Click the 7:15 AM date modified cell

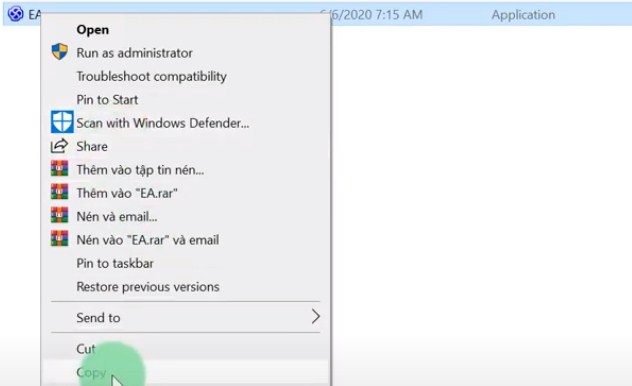click(372, 15)
